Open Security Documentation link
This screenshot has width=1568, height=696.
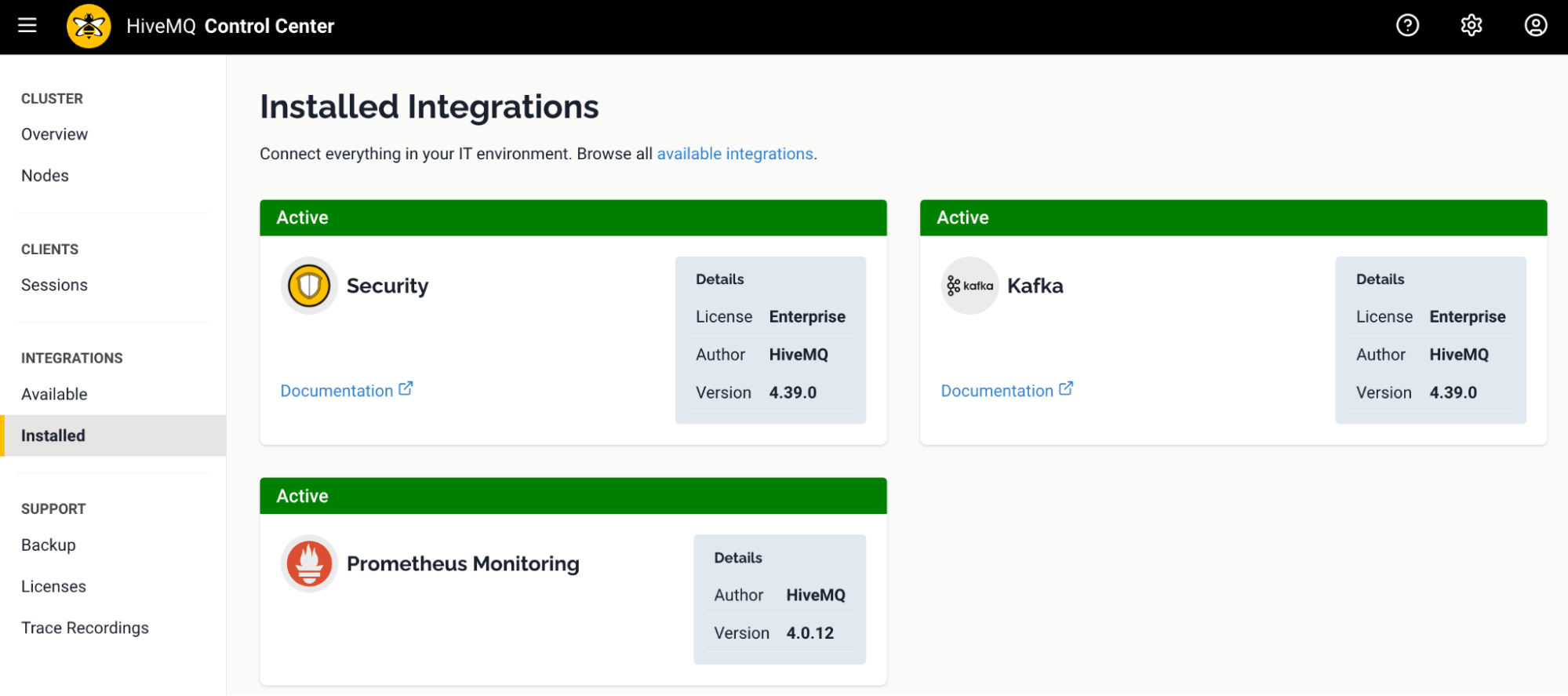(337, 391)
